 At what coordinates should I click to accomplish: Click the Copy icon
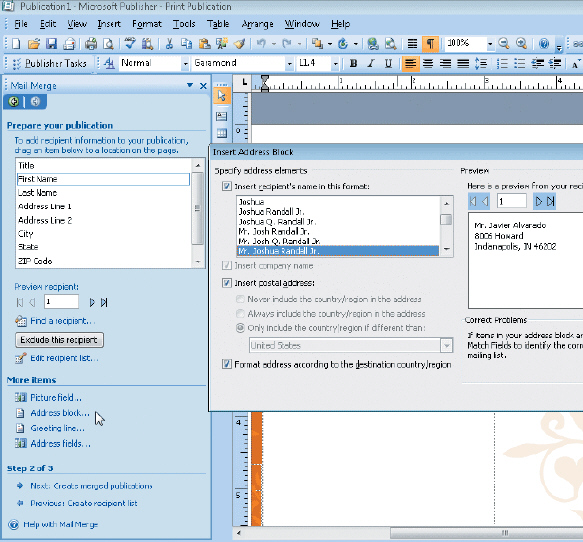tap(186, 44)
